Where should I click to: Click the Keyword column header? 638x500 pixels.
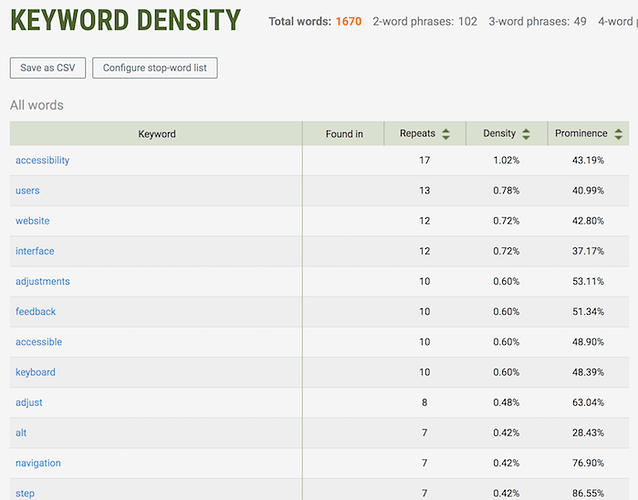coord(156,134)
